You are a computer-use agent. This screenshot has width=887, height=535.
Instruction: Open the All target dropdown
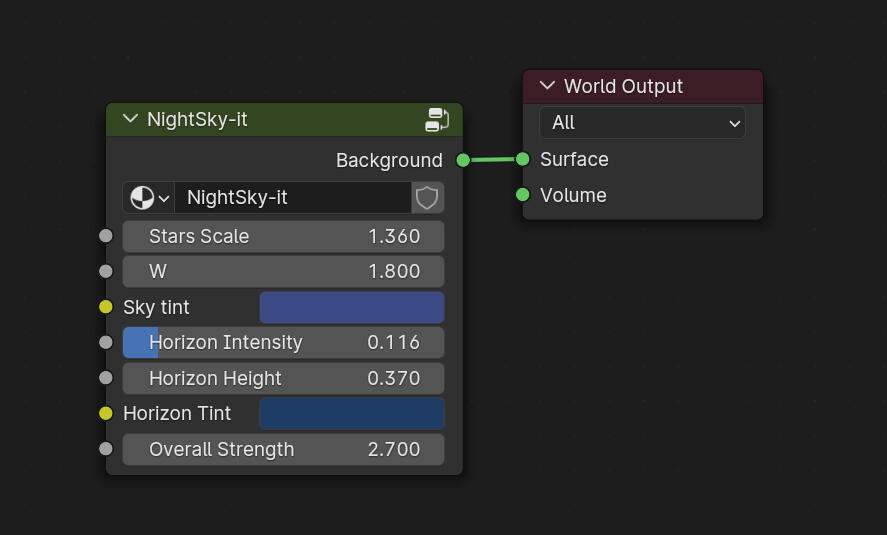tap(642, 123)
